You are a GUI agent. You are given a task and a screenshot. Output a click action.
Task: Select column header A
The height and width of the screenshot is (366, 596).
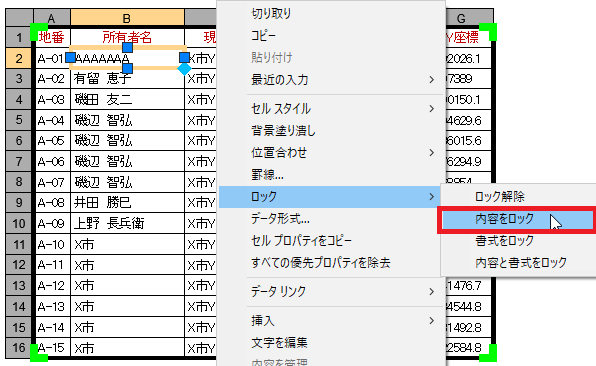[x=52, y=18]
